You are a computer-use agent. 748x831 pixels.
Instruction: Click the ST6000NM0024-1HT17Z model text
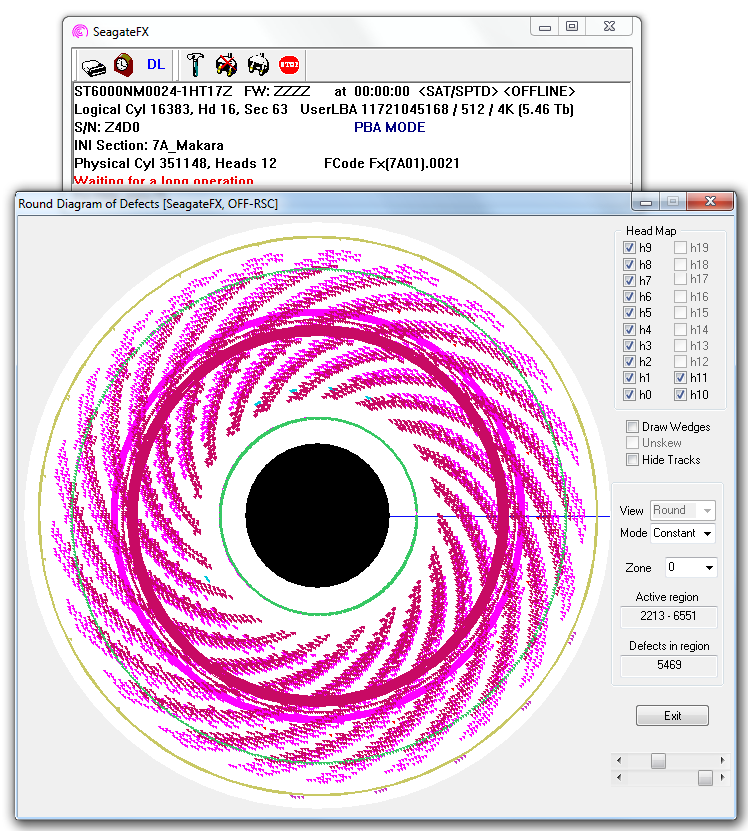[x=153, y=91]
